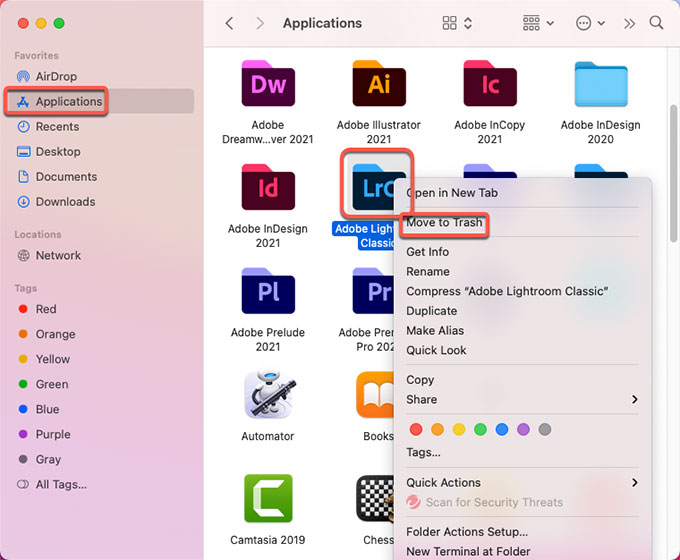Click the Recents clock icon
The image size is (680, 560).
[x=23, y=127]
